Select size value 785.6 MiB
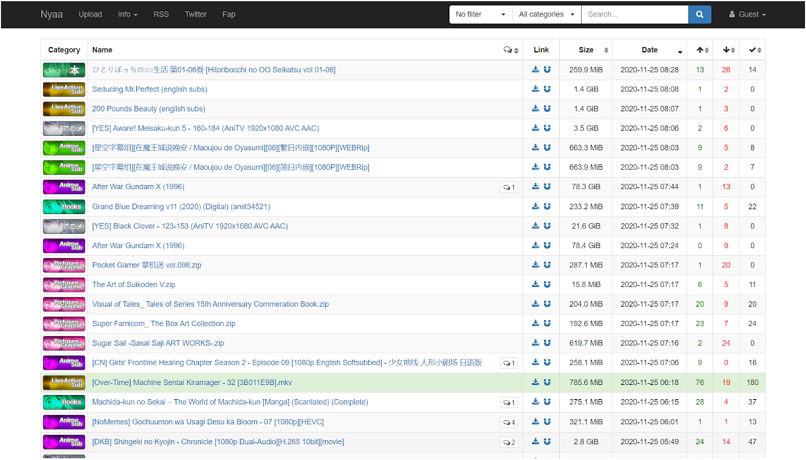 click(586, 382)
